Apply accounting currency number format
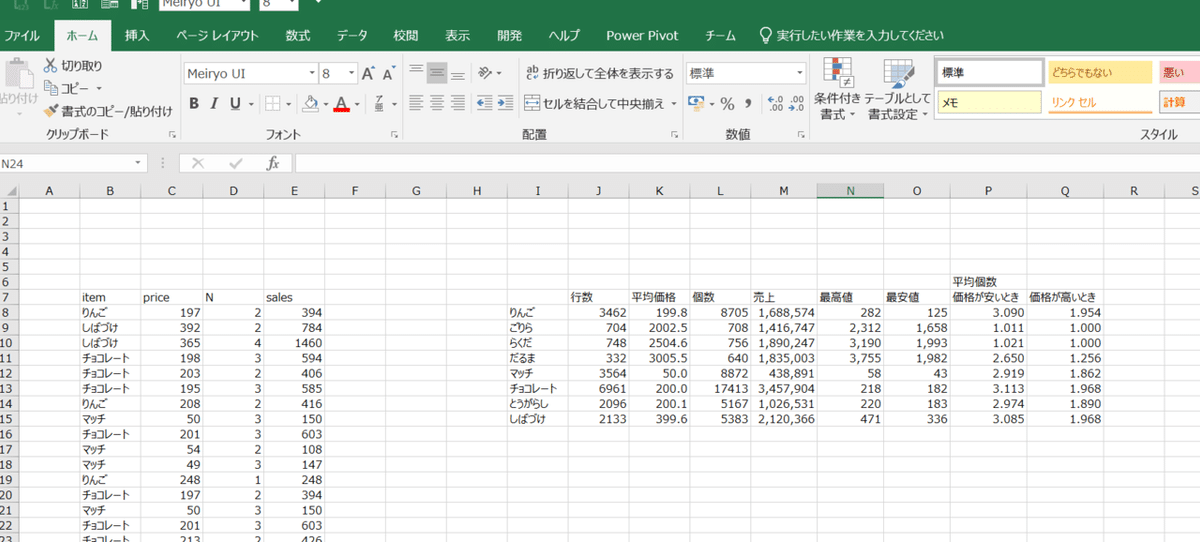 click(696, 103)
